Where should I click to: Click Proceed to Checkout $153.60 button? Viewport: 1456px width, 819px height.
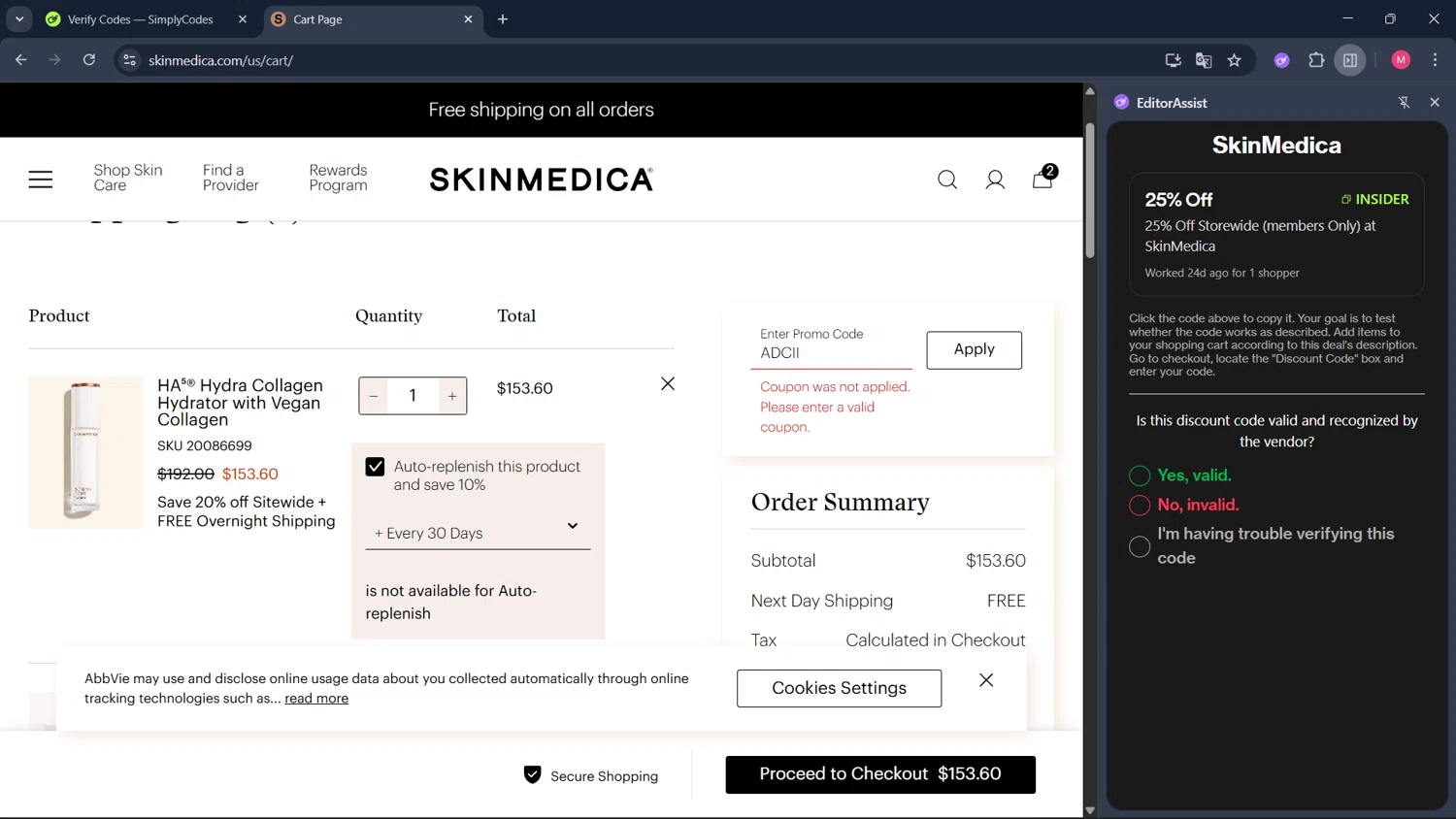pyautogui.click(x=880, y=774)
